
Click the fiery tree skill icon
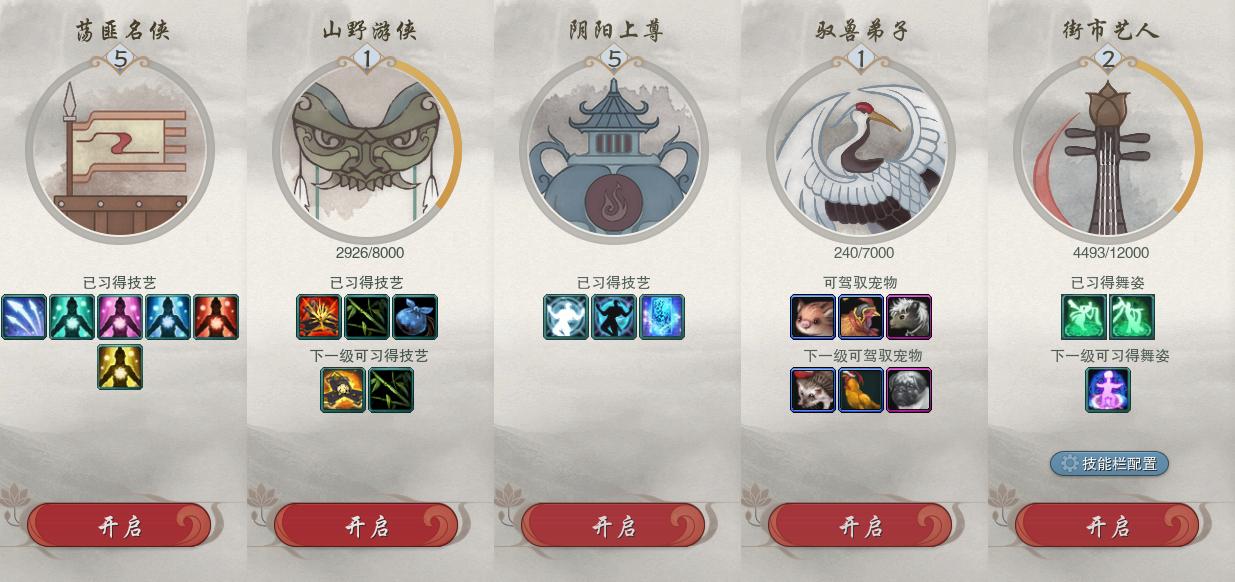tap(319, 317)
